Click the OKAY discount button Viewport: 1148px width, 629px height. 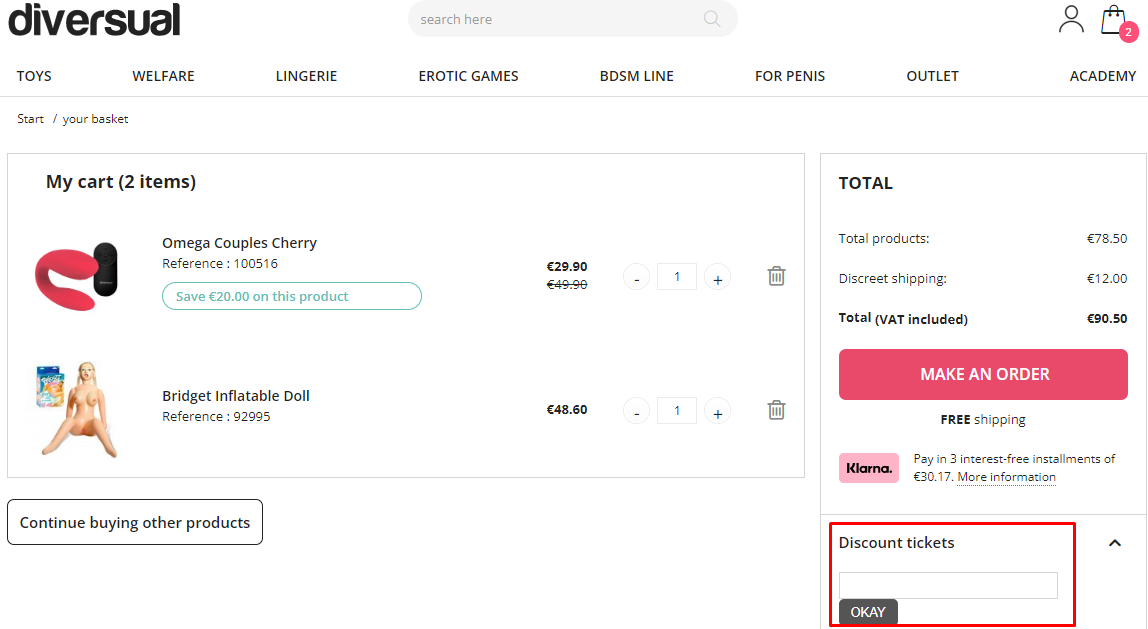[x=868, y=611]
